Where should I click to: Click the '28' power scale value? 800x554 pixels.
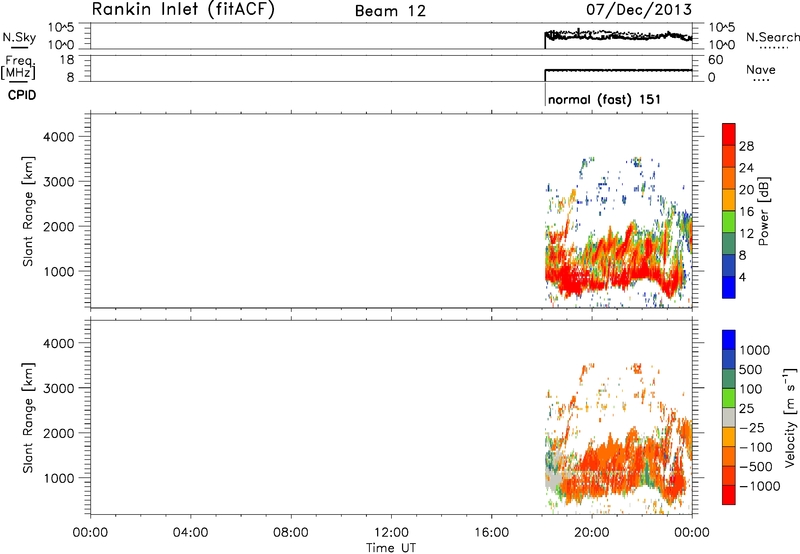pyautogui.click(x=746, y=146)
